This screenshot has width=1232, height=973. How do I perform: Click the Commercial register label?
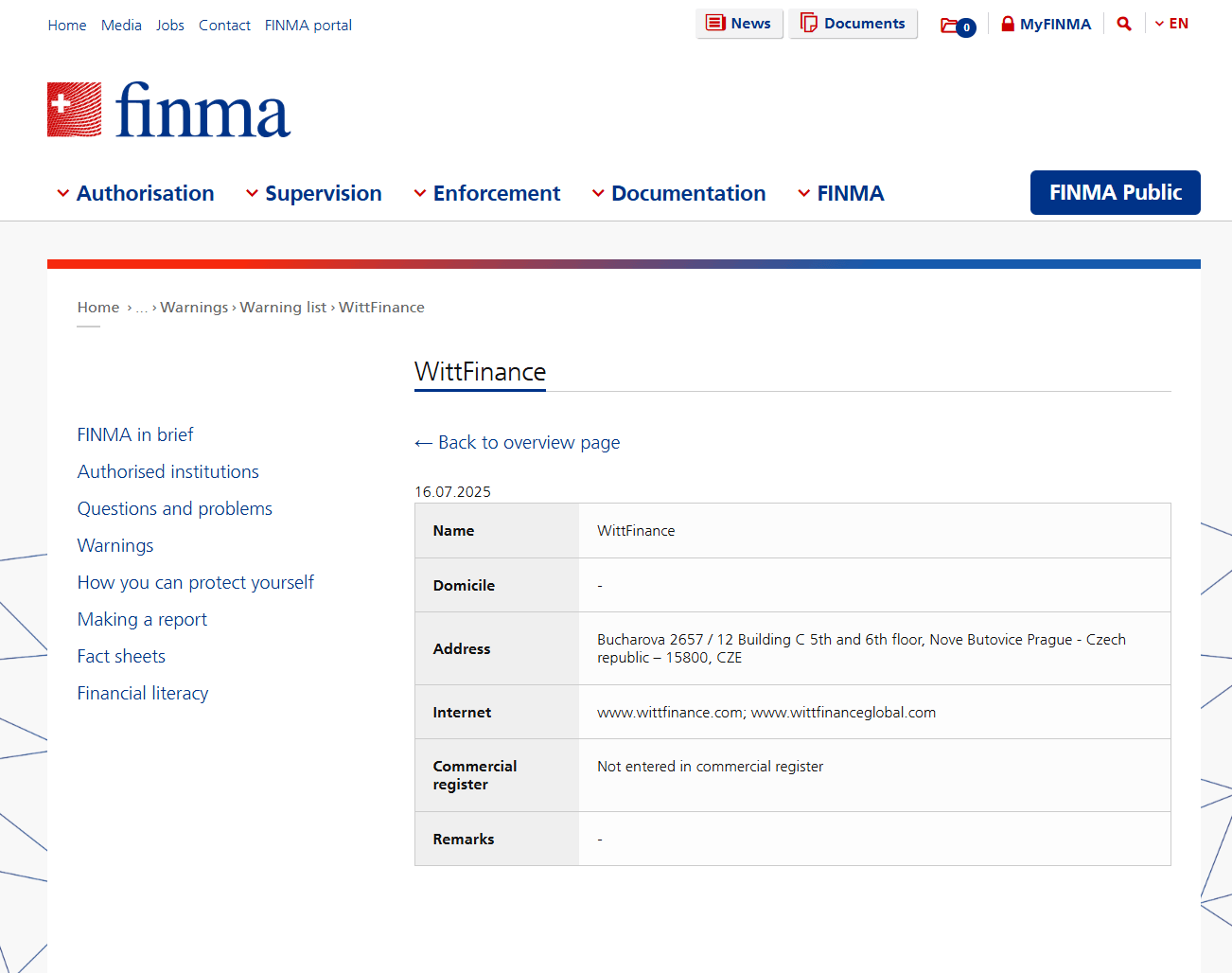coord(475,775)
